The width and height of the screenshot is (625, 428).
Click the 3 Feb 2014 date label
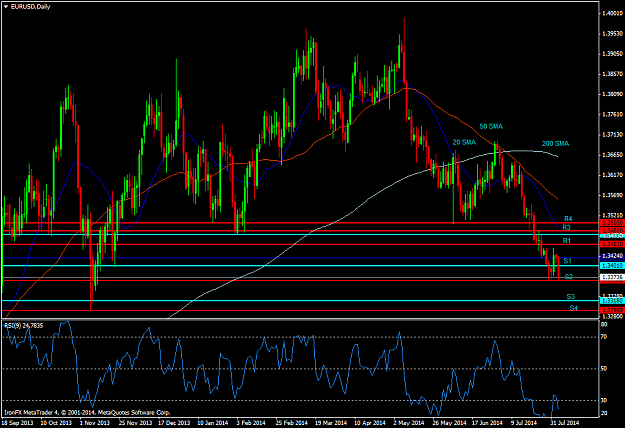pos(251,422)
